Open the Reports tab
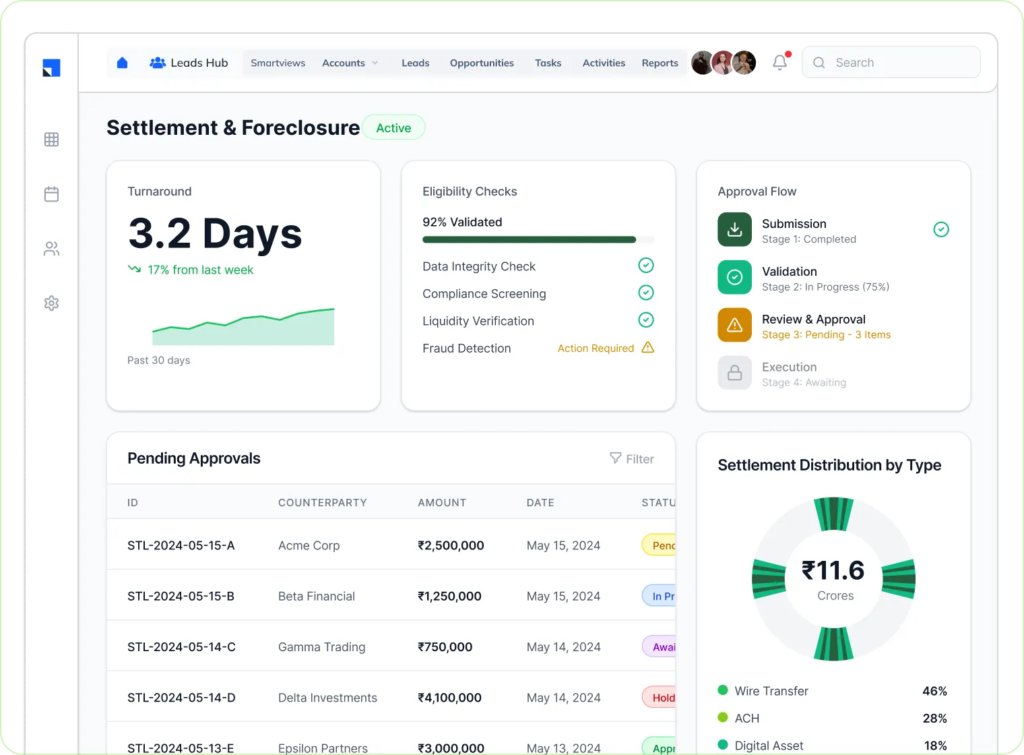Viewport: 1024px width, 755px height. point(660,63)
